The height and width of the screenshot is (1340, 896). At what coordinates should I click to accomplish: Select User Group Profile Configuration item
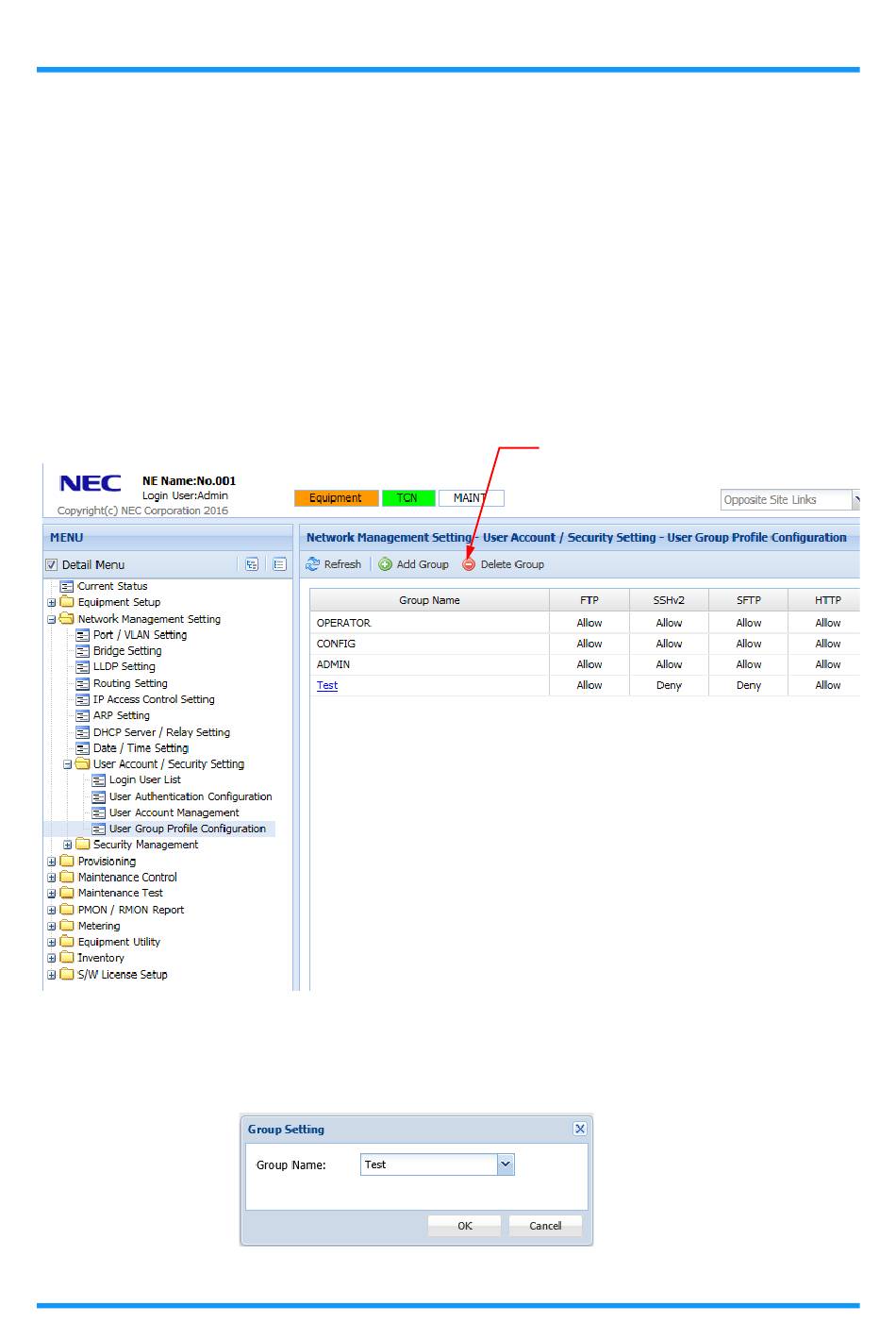(188, 829)
